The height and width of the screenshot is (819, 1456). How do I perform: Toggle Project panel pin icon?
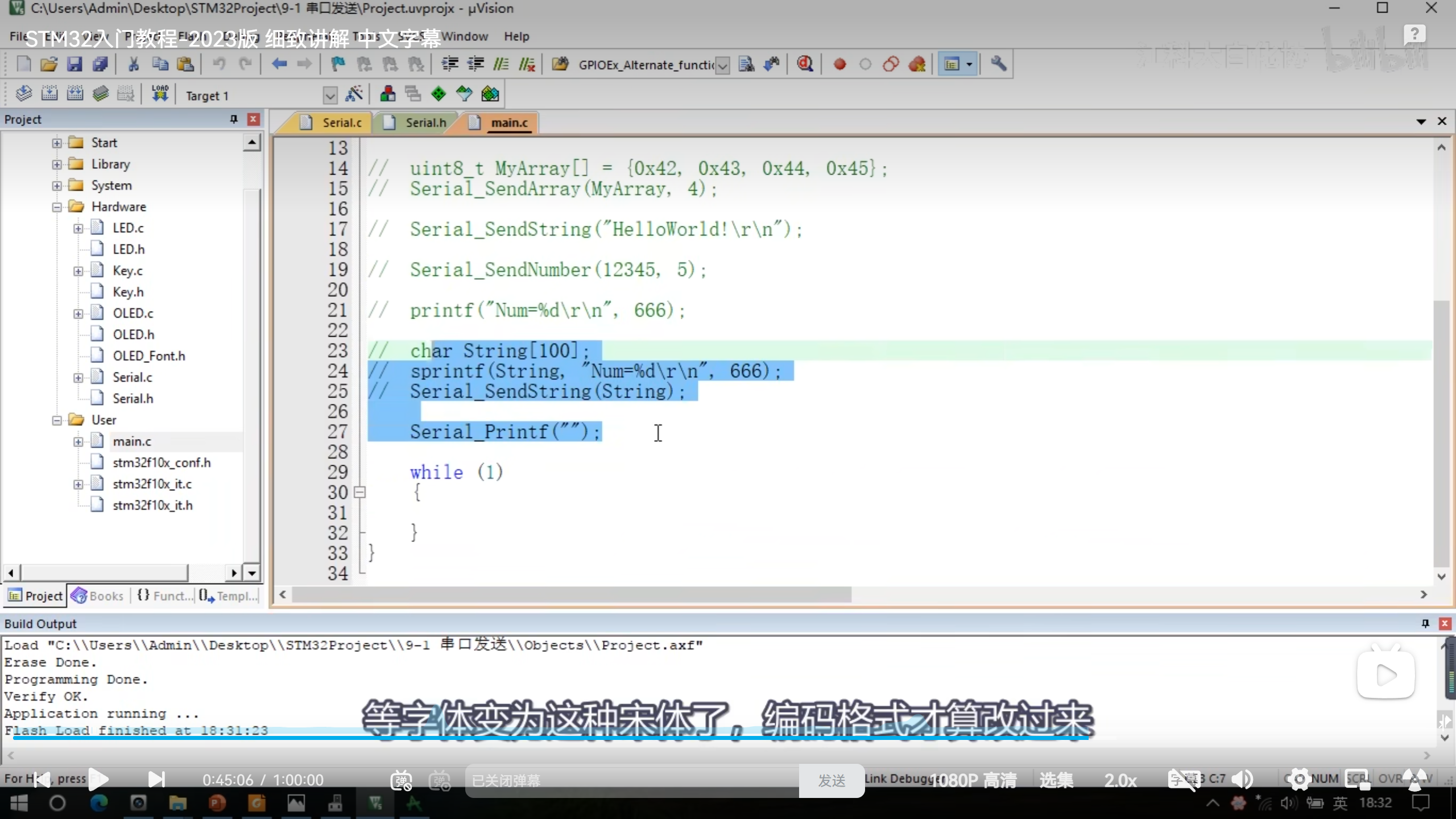(x=233, y=119)
